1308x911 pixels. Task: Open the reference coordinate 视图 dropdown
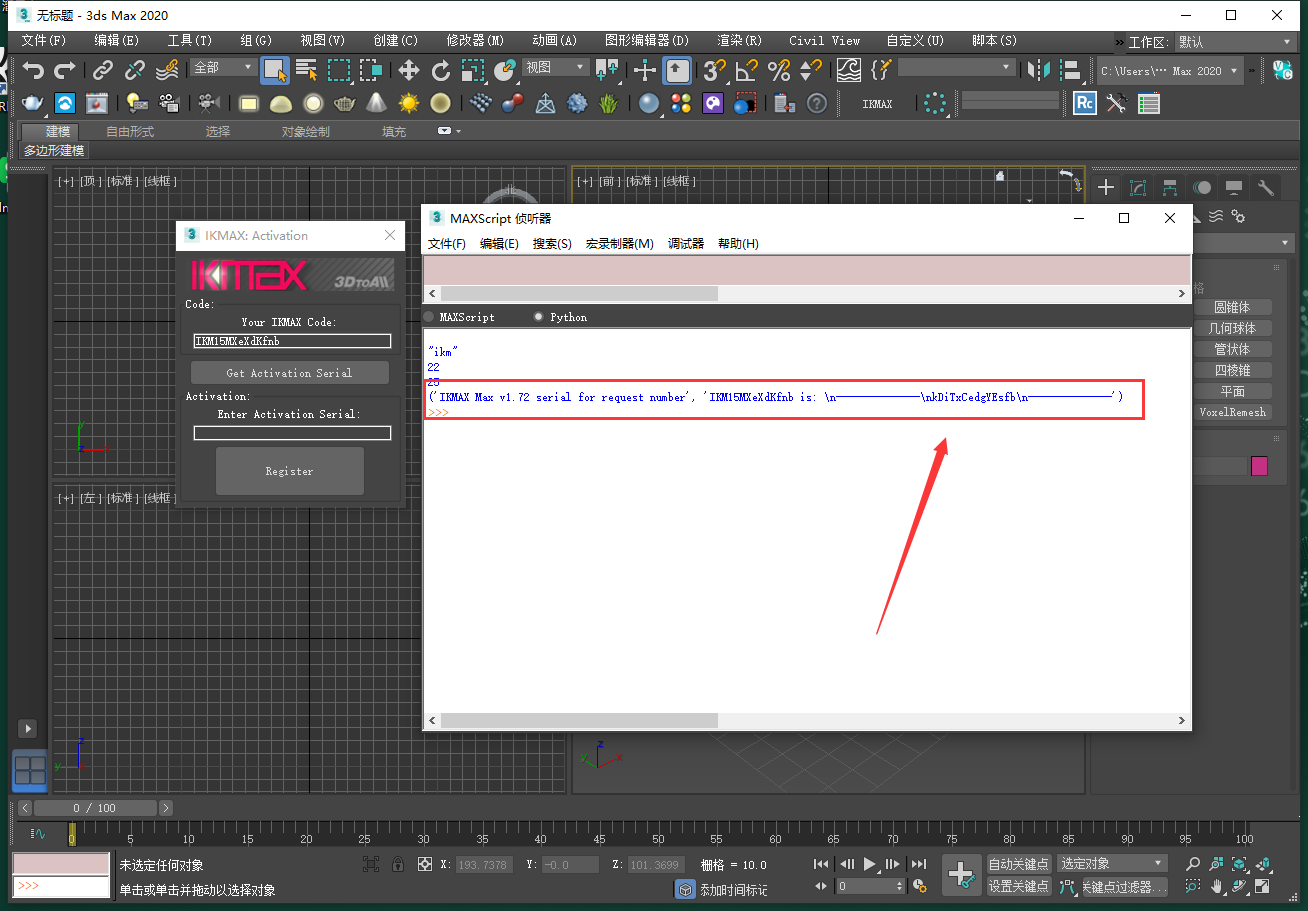[x=556, y=67]
